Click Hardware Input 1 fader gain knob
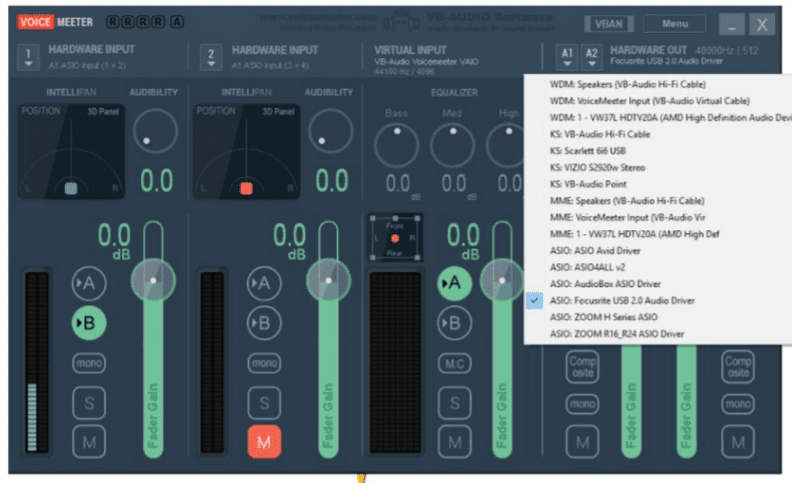Image resolution: width=792 pixels, height=483 pixels. [x=154, y=280]
